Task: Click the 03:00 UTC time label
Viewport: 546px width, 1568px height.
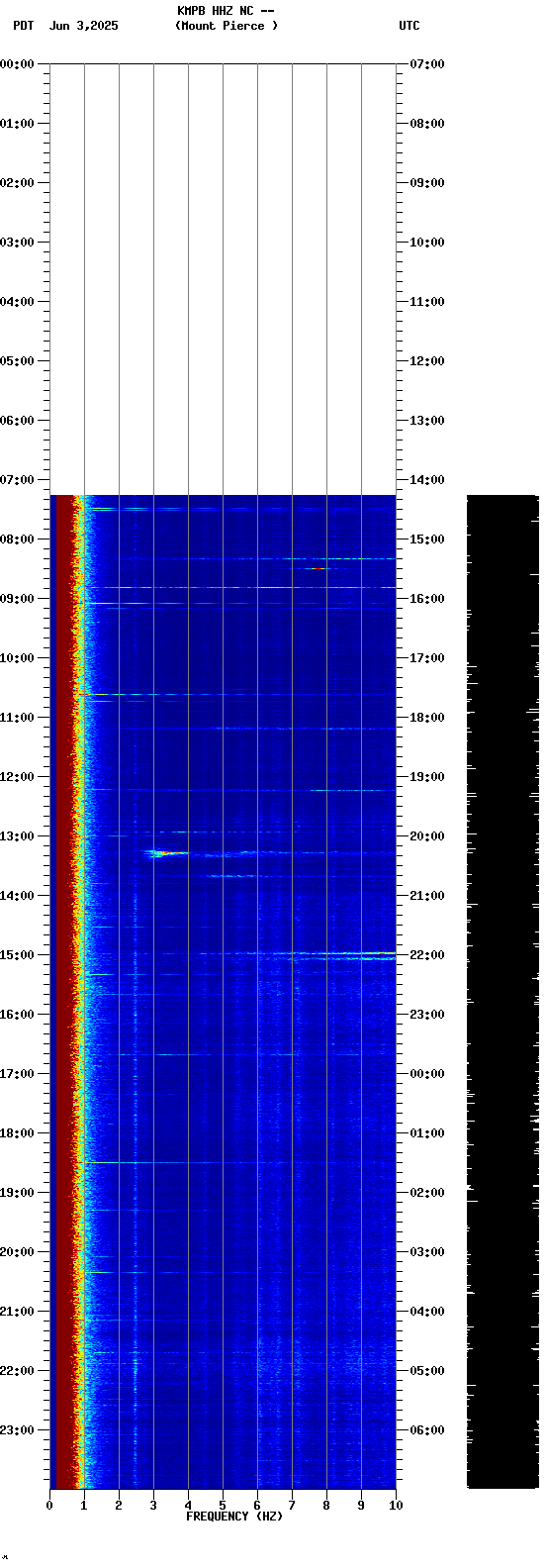Action: coord(427,1252)
